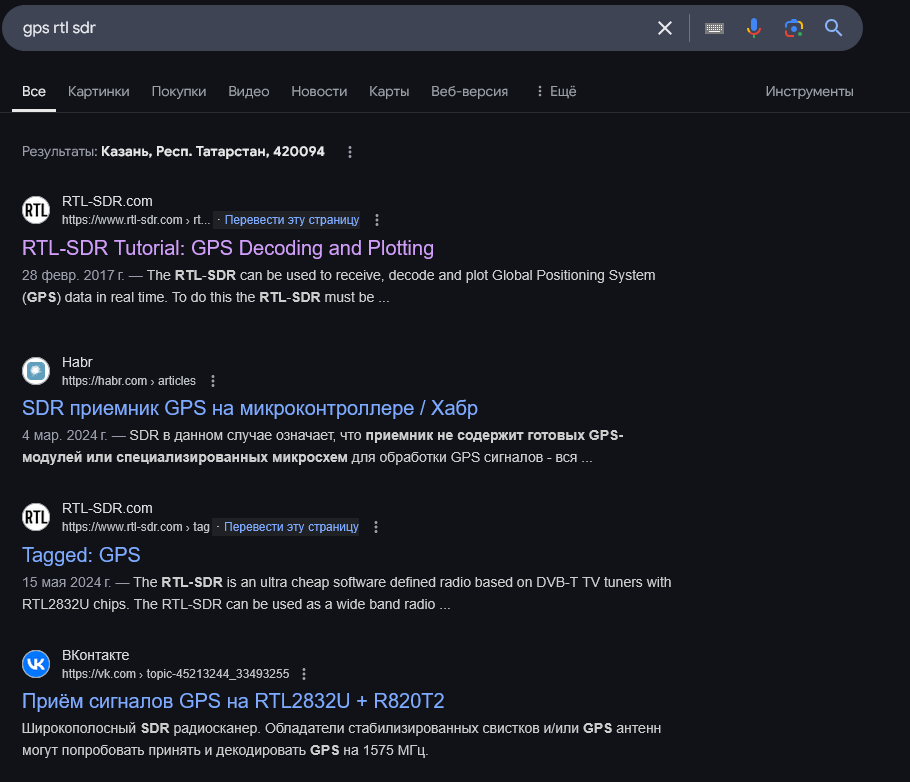
Task: Open location options beside Казань results line
Action: 349,152
